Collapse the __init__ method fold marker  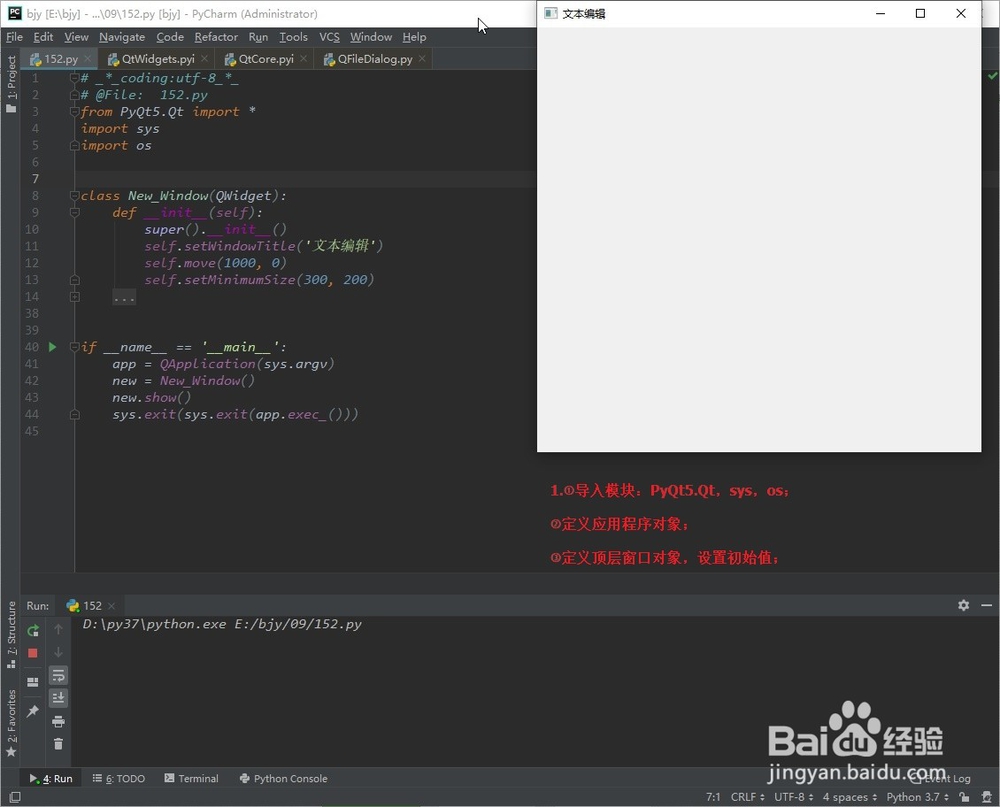(x=75, y=212)
